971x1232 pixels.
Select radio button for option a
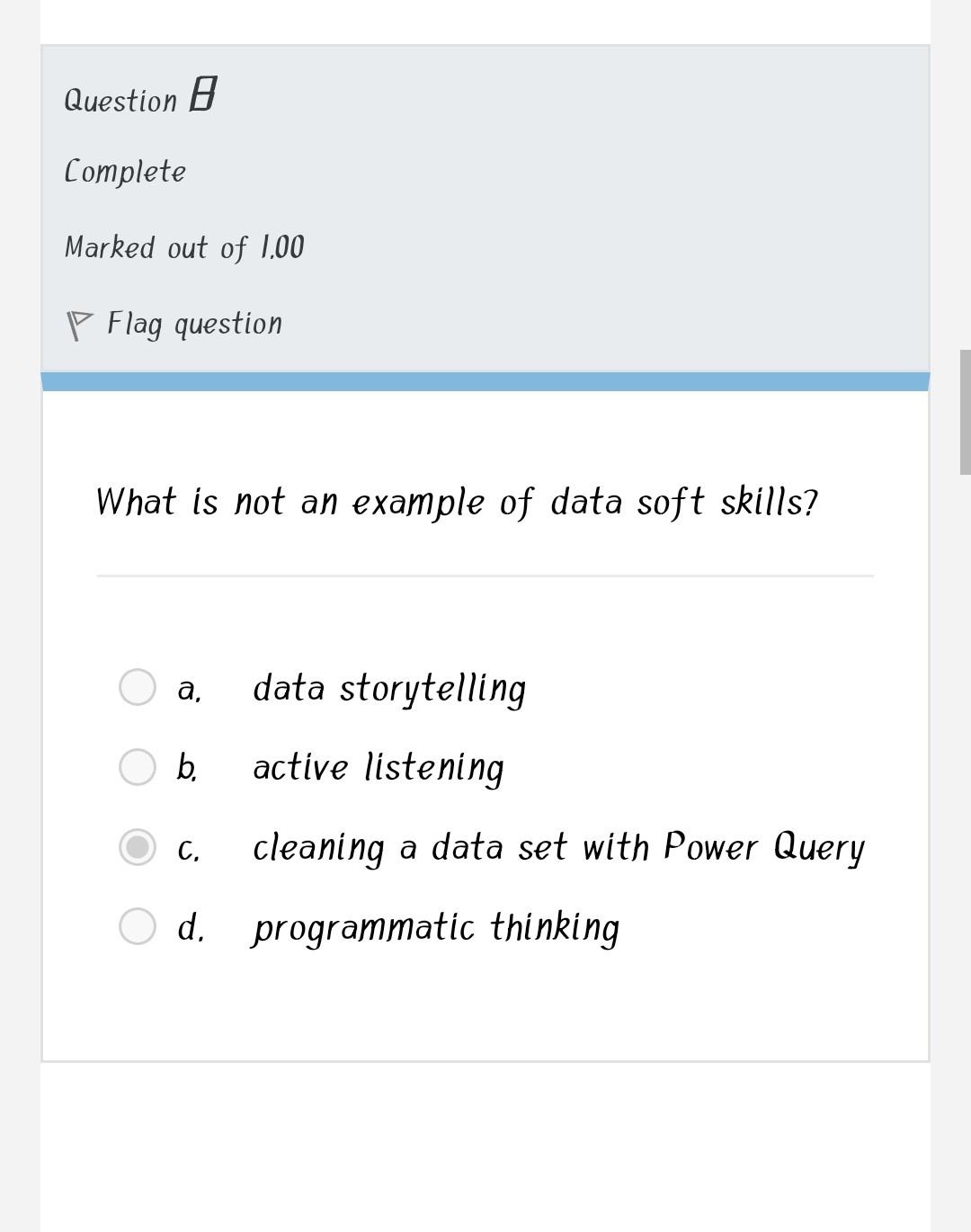point(138,687)
